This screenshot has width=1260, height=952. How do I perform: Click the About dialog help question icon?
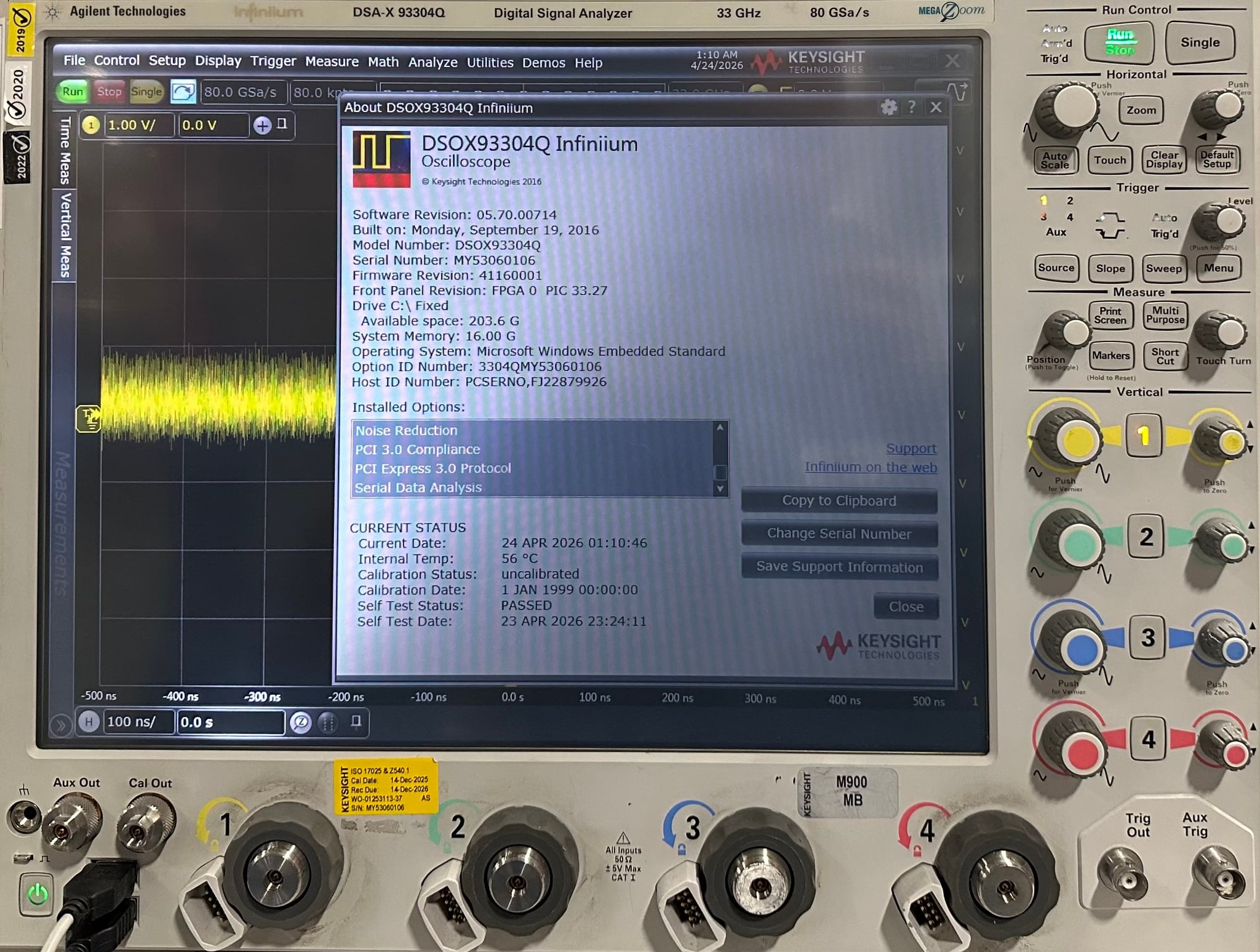pyautogui.click(x=912, y=107)
